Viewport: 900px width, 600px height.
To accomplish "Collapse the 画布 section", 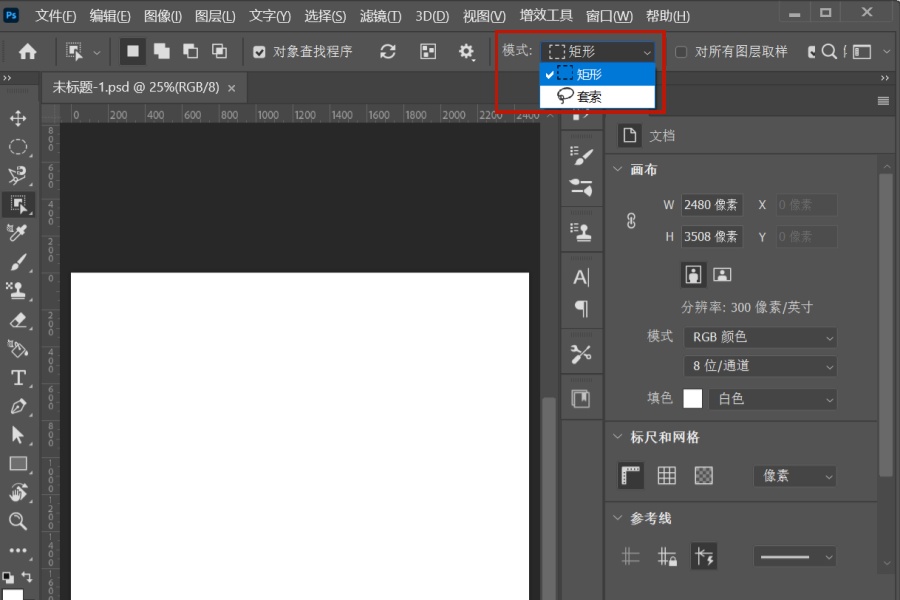I will [x=618, y=169].
